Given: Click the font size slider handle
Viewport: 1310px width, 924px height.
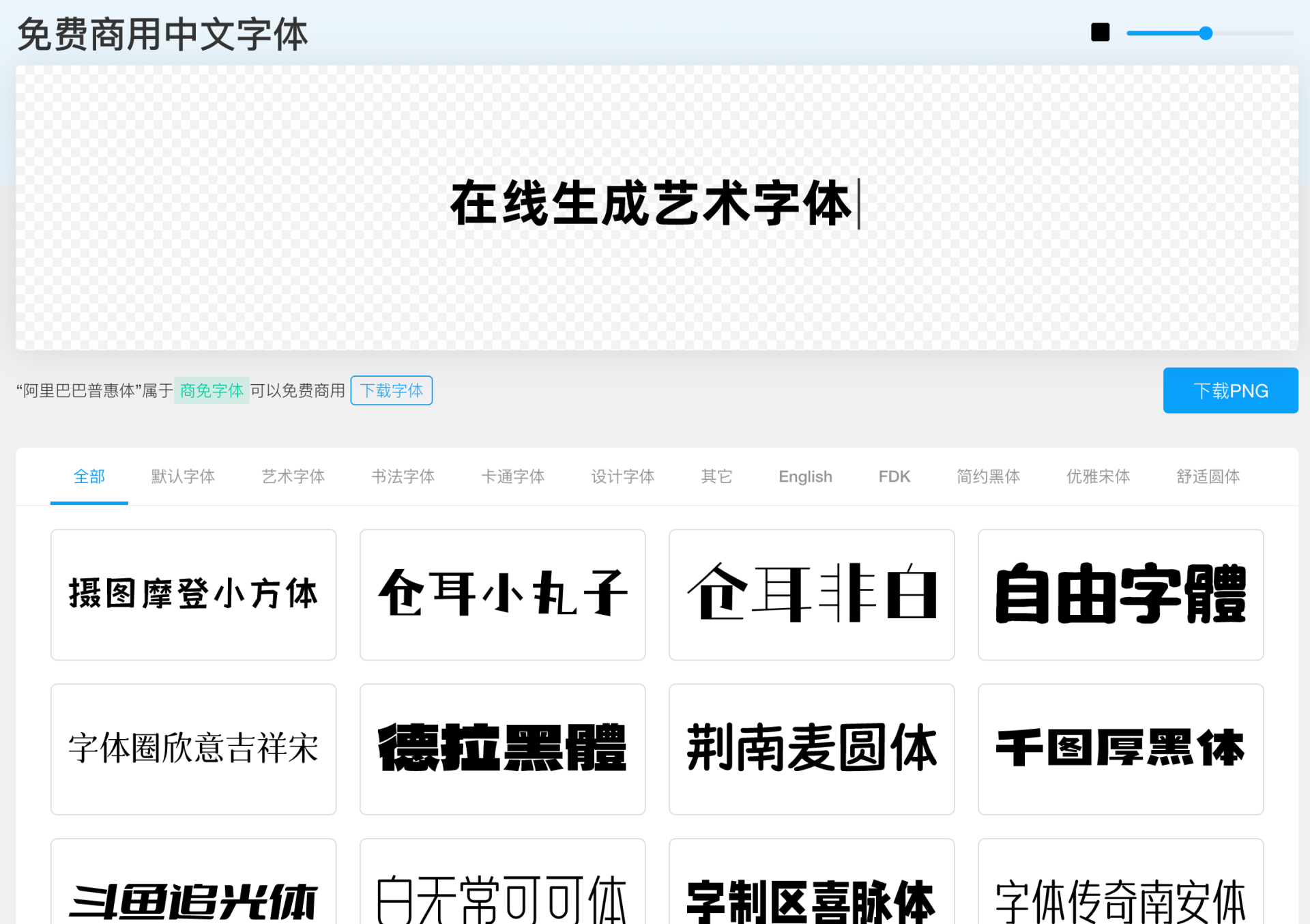Looking at the screenshot, I should click(x=1206, y=33).
